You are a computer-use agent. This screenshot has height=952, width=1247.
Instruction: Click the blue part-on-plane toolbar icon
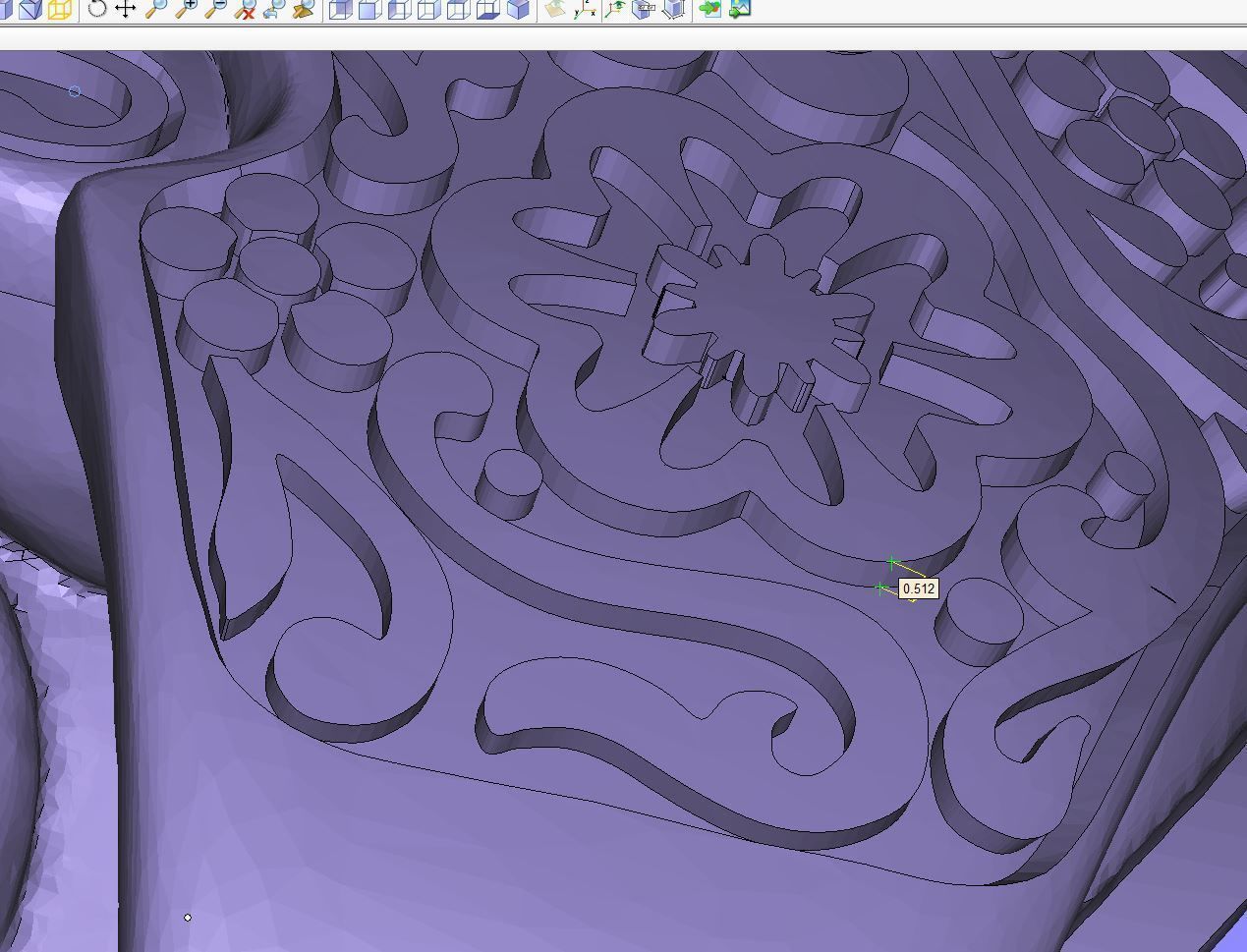[674, 10]
